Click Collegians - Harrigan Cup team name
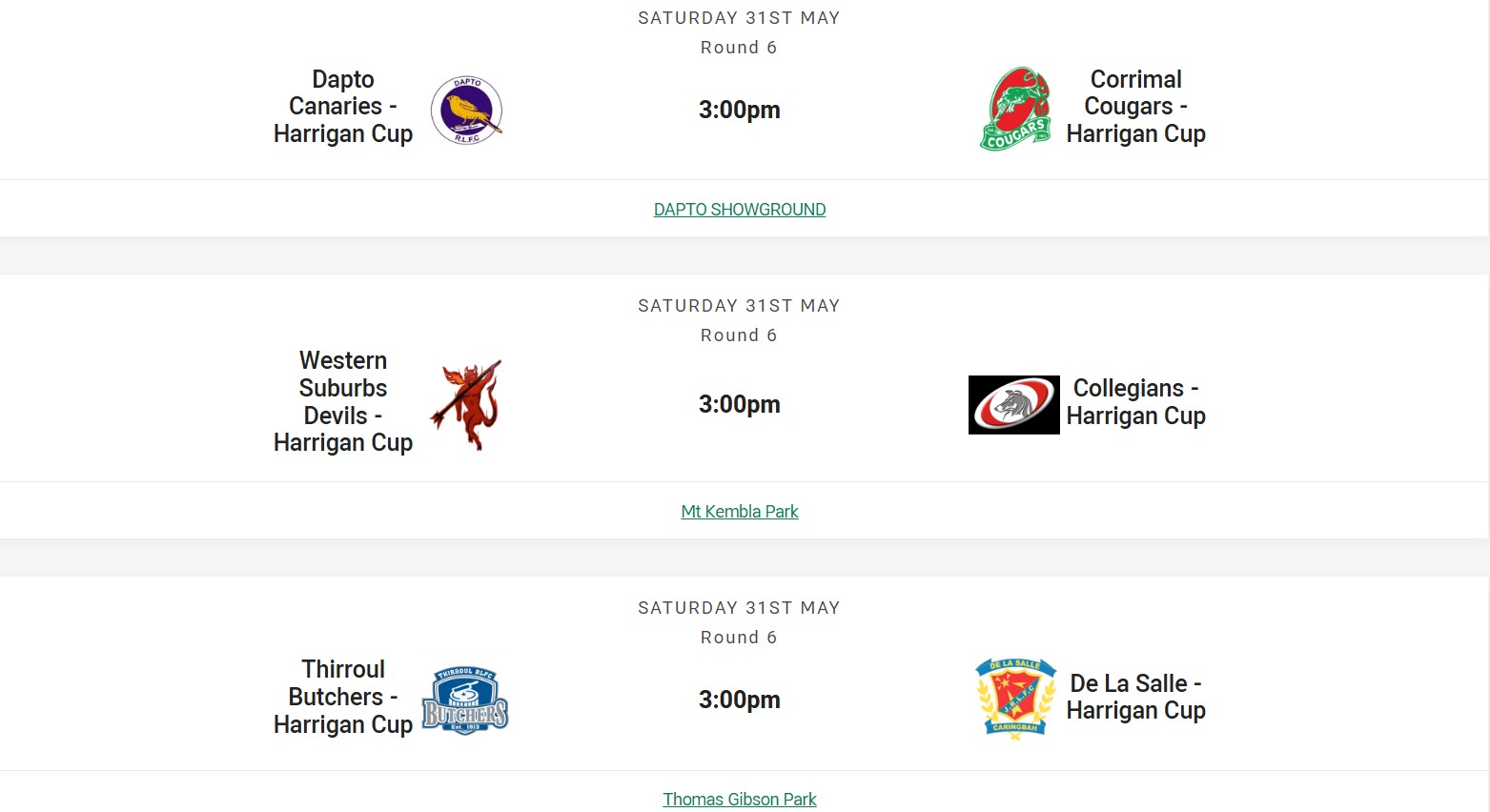 (x=1136, y=402)
